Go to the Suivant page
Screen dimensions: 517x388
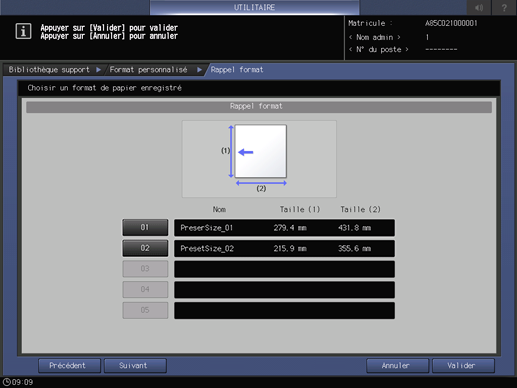point(135,366)
